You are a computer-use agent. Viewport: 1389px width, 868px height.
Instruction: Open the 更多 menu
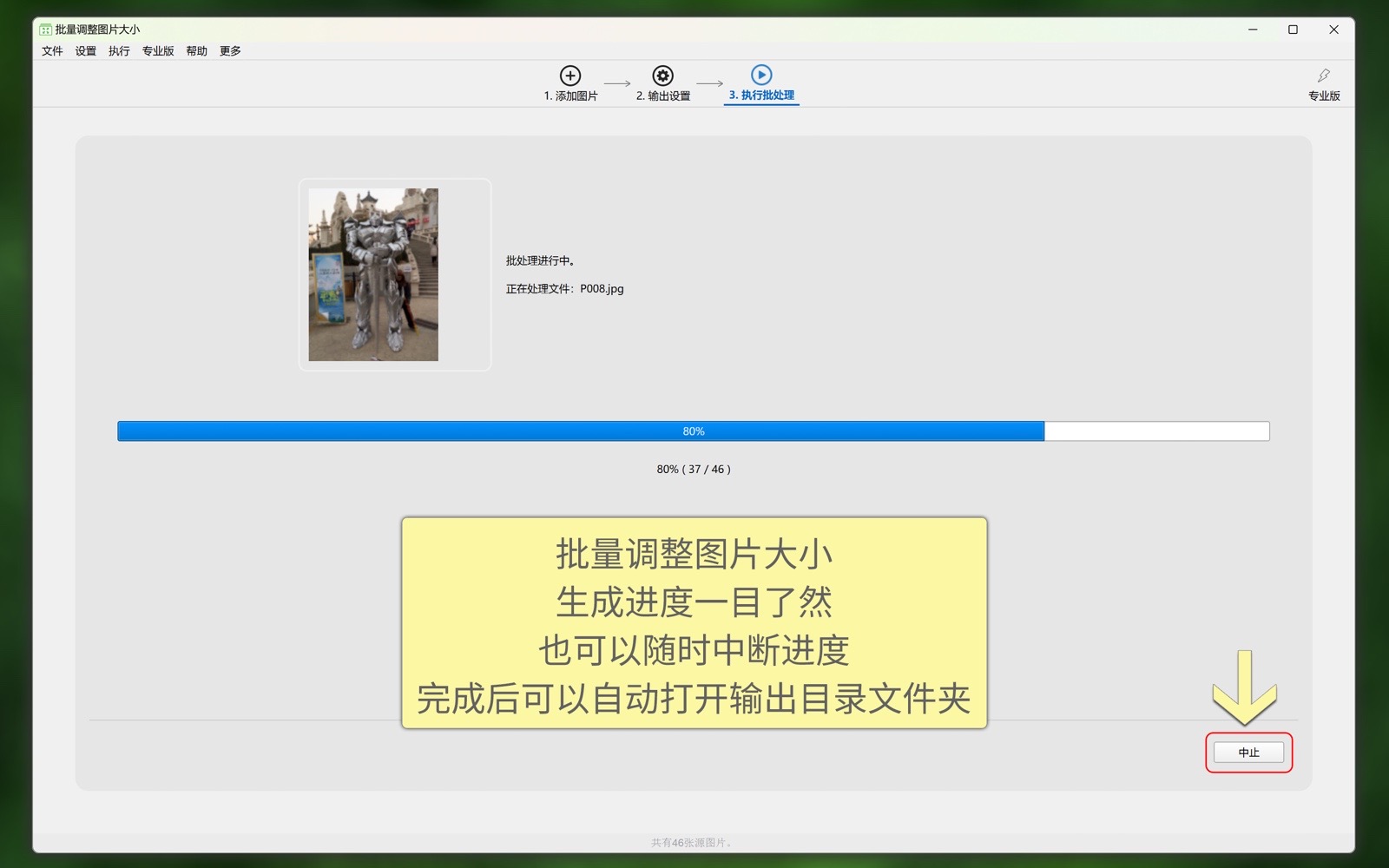click(x=230, y=51)
